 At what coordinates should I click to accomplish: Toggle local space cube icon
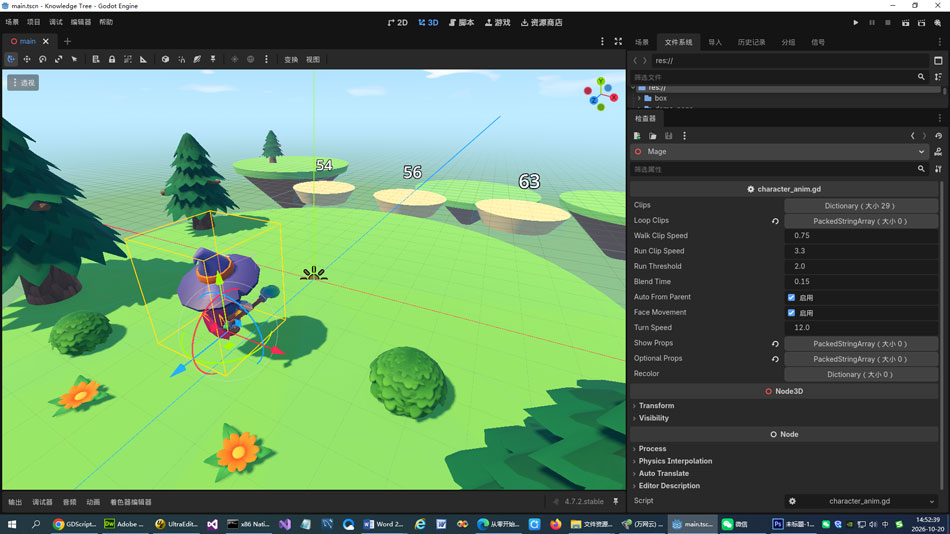tap(165, 59)
